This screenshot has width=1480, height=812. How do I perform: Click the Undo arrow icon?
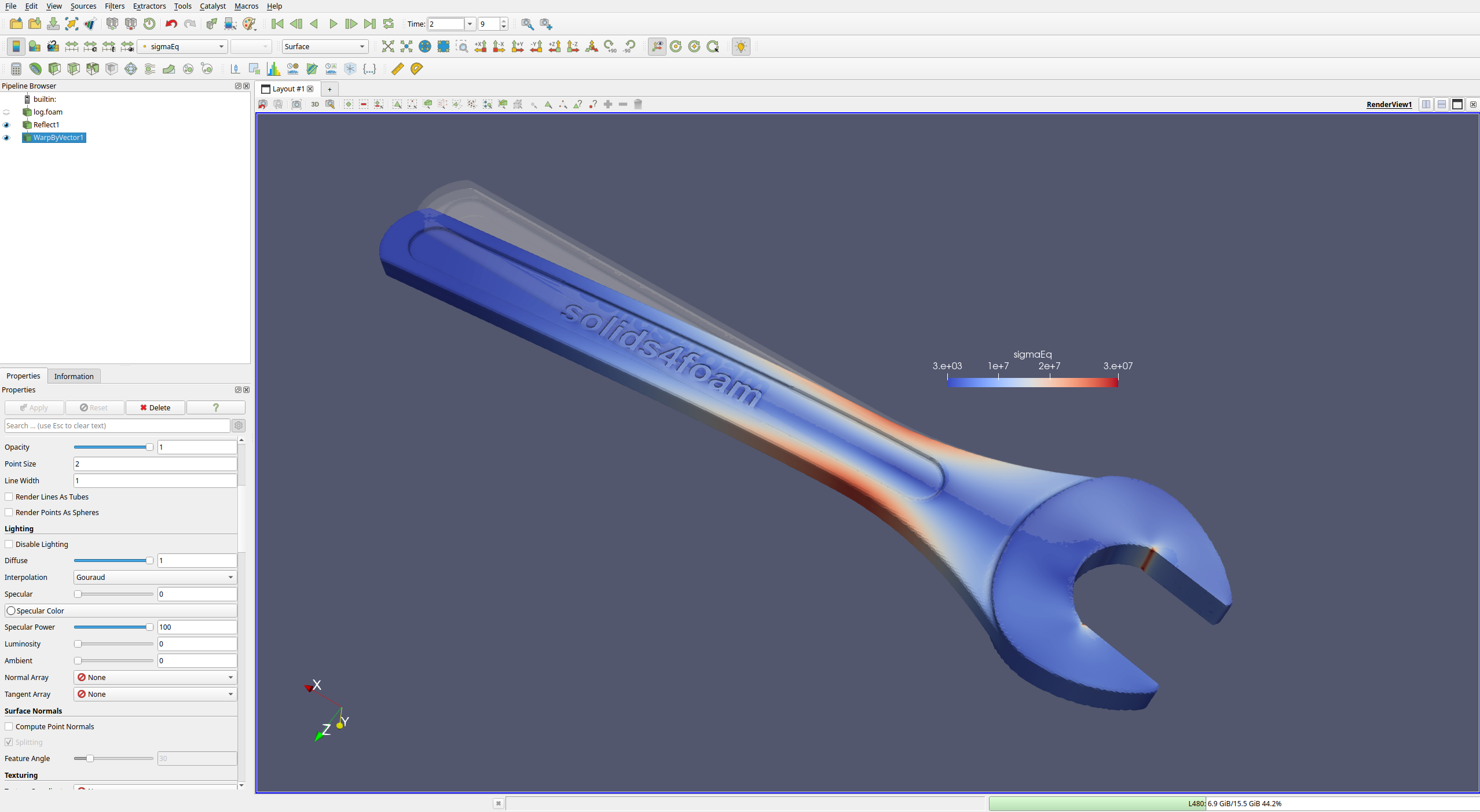(171, 24)
